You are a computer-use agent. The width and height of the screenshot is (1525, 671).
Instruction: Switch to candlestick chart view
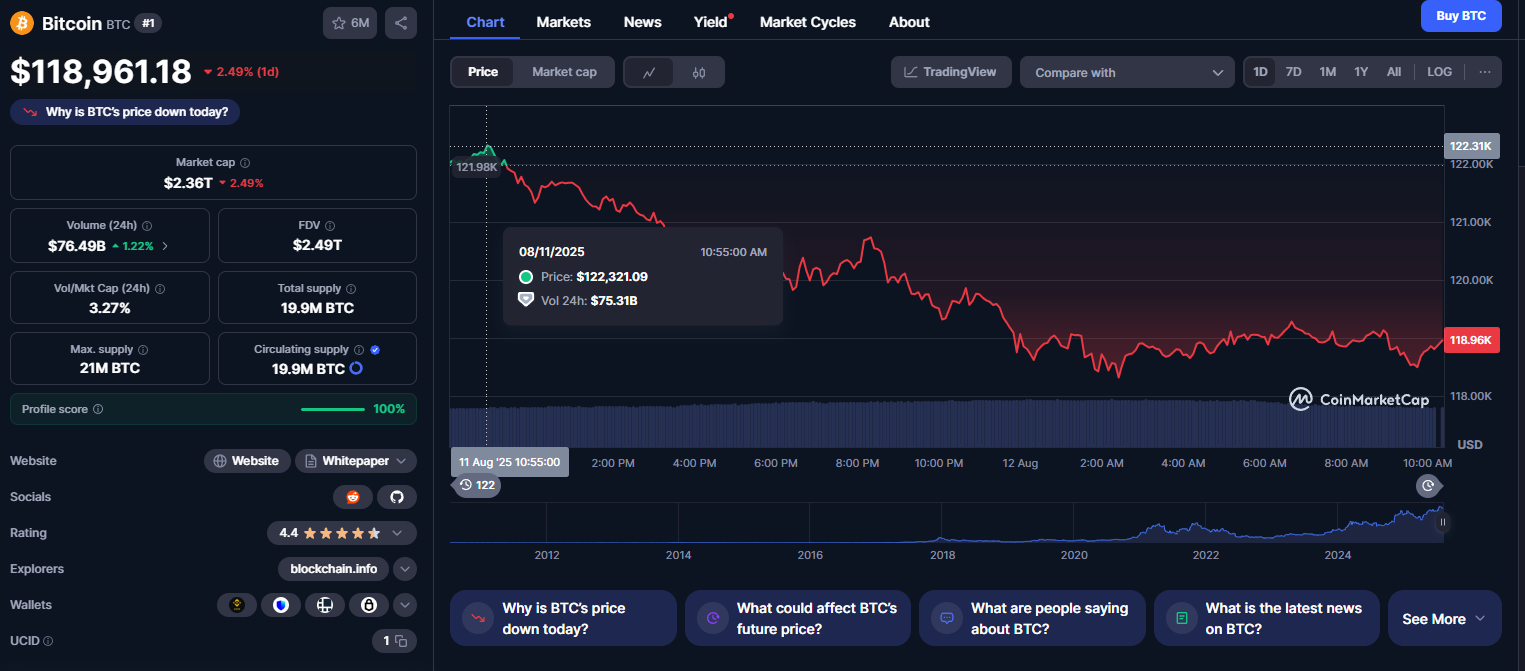699,72
